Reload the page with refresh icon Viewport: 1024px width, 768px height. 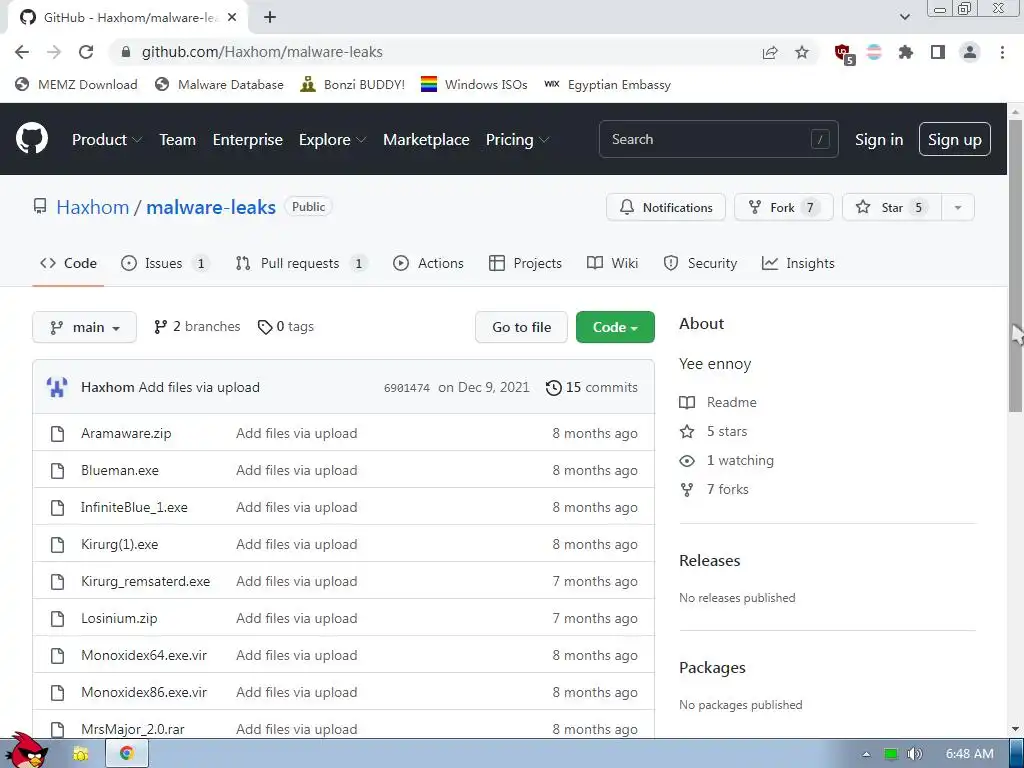(86, 52)
